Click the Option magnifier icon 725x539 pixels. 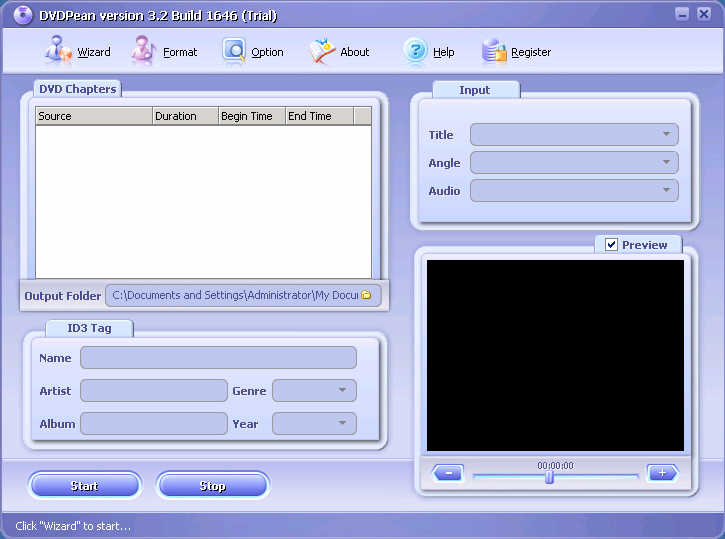(234, 50)
